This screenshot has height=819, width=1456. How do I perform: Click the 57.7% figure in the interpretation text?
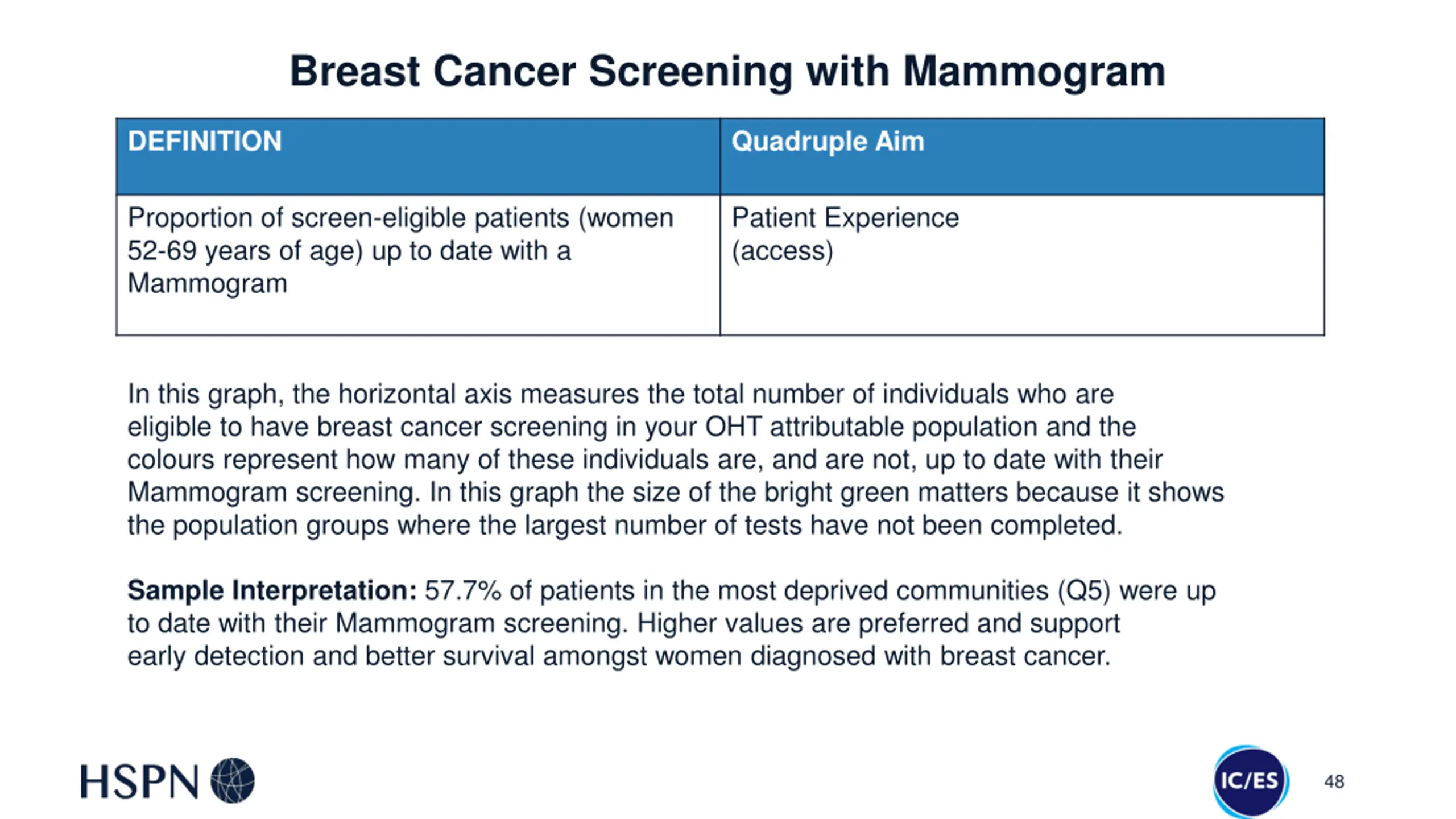click(x=463, y=590)
